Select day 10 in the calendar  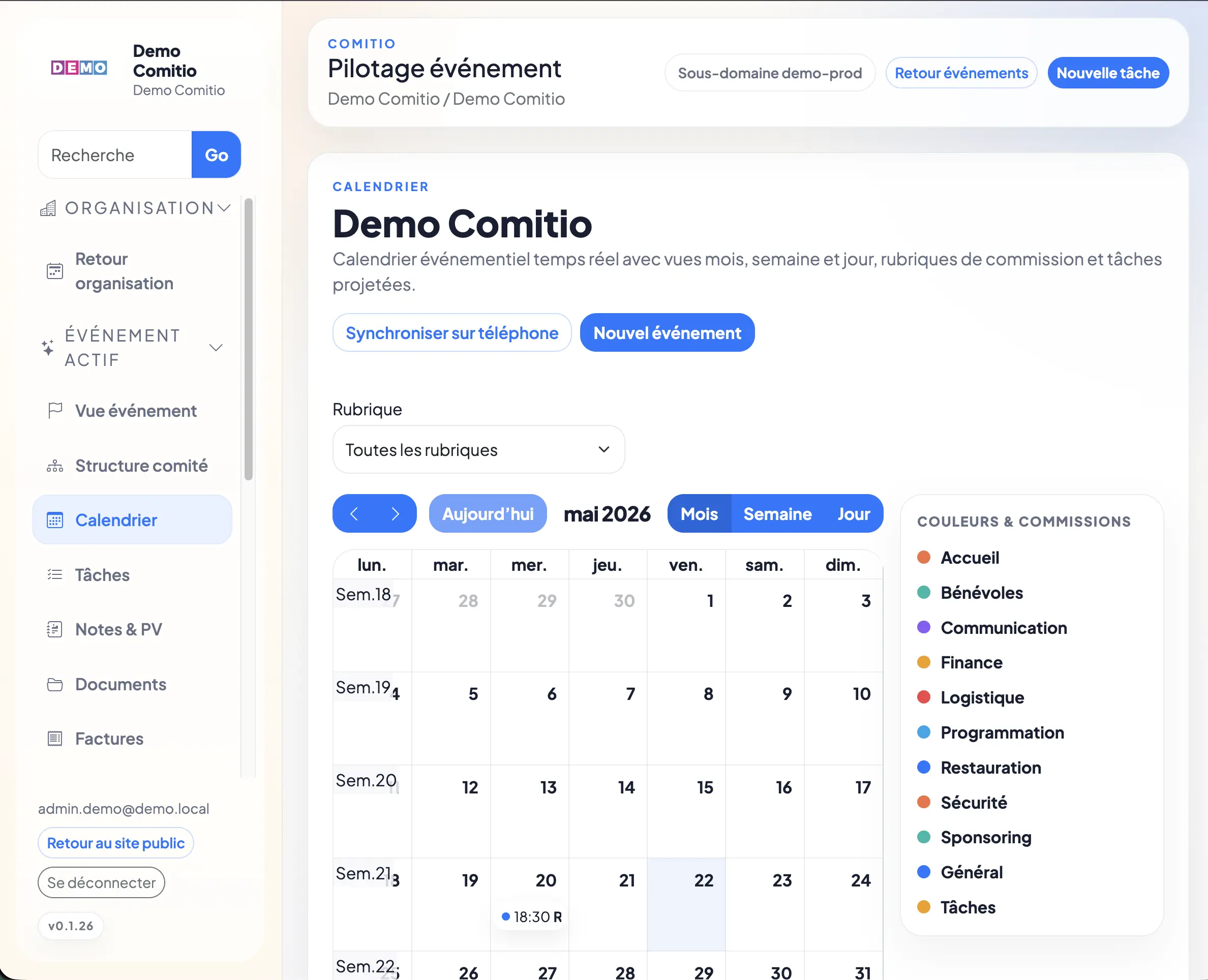point(843,718)
